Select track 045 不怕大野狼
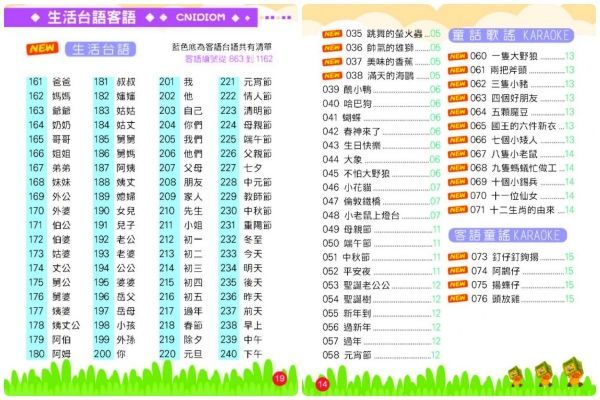 pos(381,173)
